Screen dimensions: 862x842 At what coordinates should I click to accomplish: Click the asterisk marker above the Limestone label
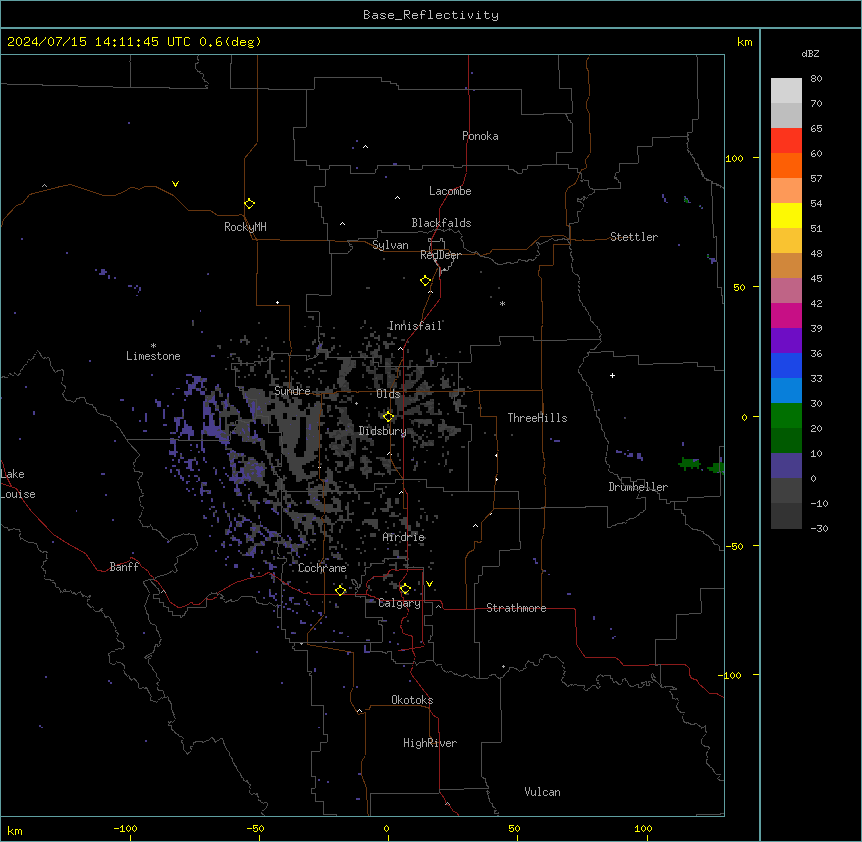pos(153,346)
